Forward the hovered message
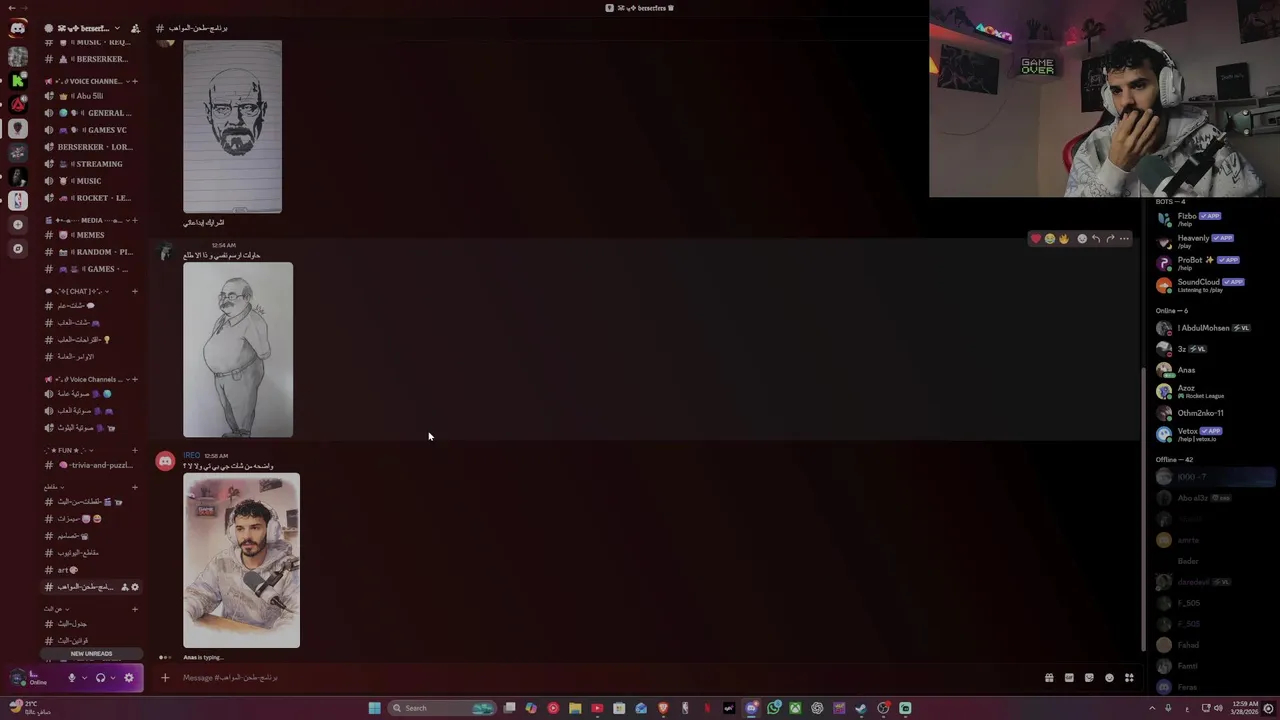Viewport: 1280px width, 720px height. pos(1110,239)
